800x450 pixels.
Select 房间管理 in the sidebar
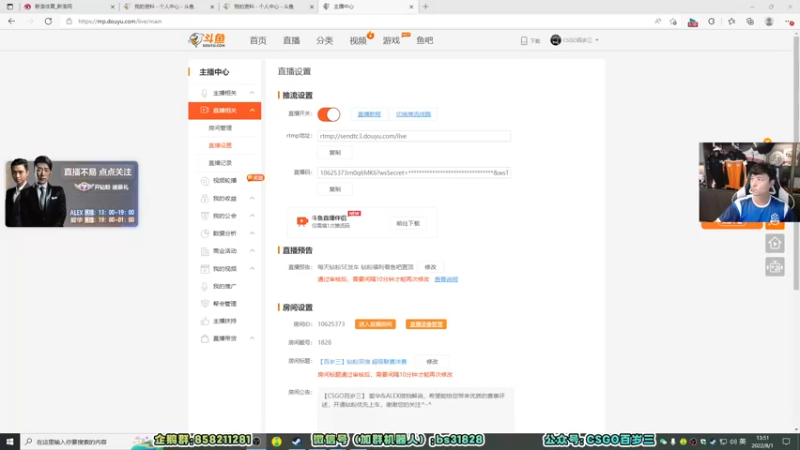tap(220, 128)
